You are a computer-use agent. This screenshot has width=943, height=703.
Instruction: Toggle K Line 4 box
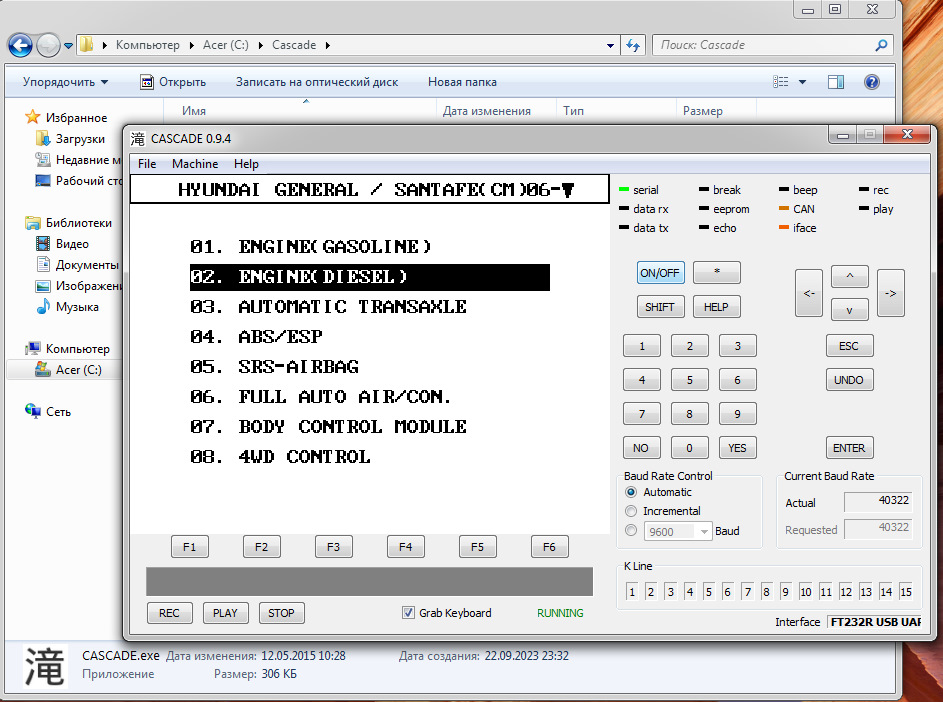[690, 592]
